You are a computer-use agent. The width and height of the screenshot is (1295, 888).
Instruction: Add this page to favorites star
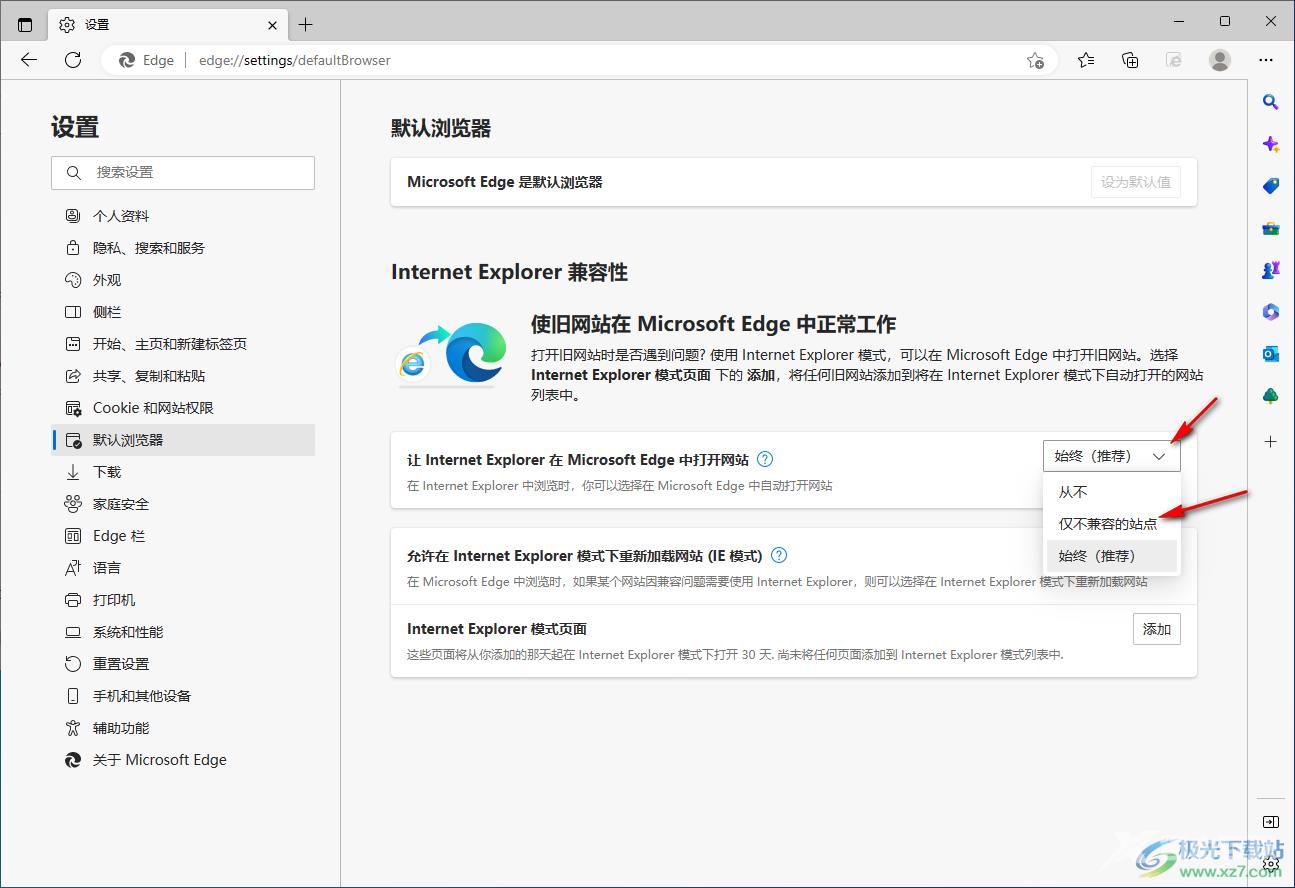coord(1035,60)
